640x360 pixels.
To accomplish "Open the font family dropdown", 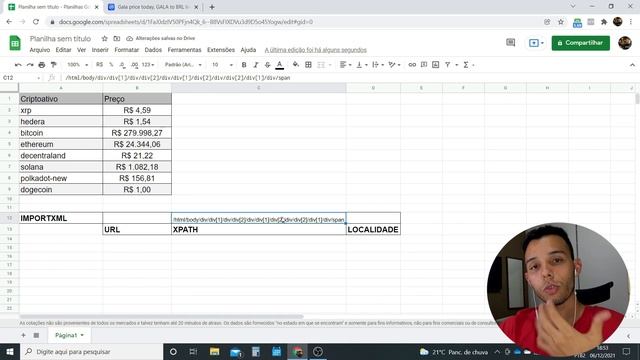I will pyautogui.click(x=183, y=65).
